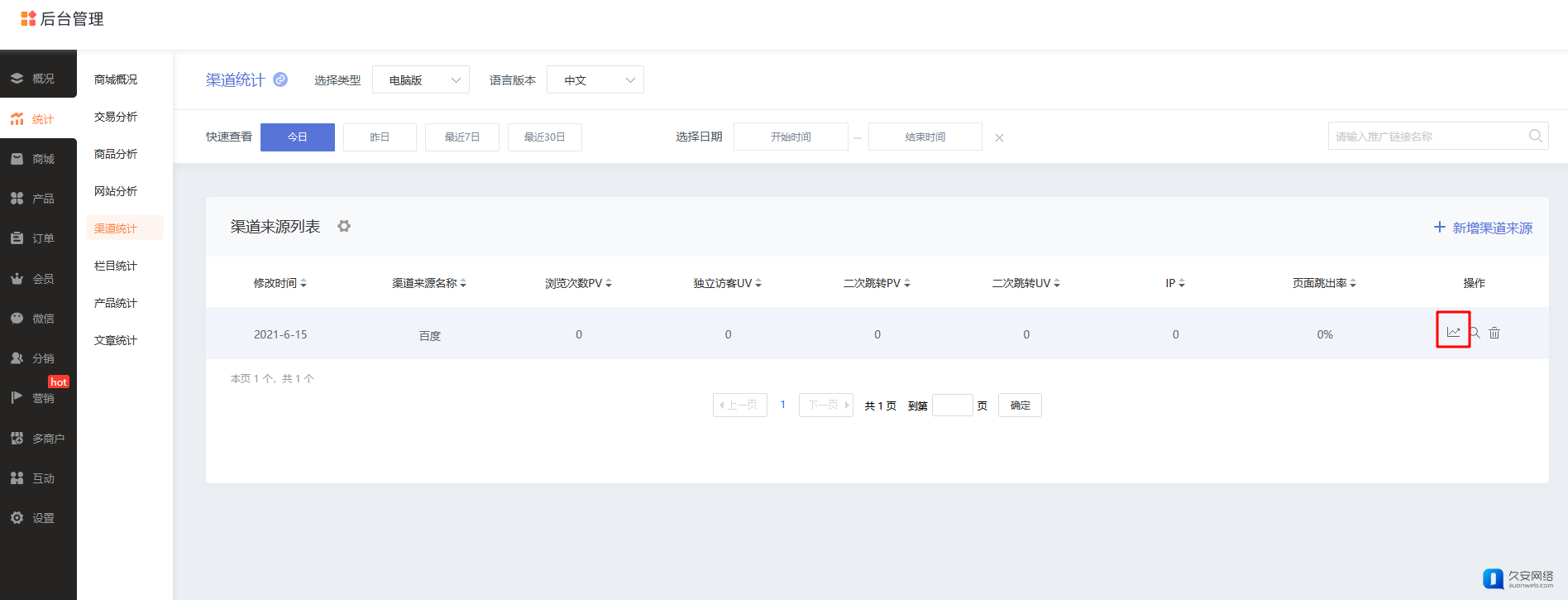This screenshot has height=600, width=1568.
Task: Open the chart icon for 百度 row
Action: 1453,333
